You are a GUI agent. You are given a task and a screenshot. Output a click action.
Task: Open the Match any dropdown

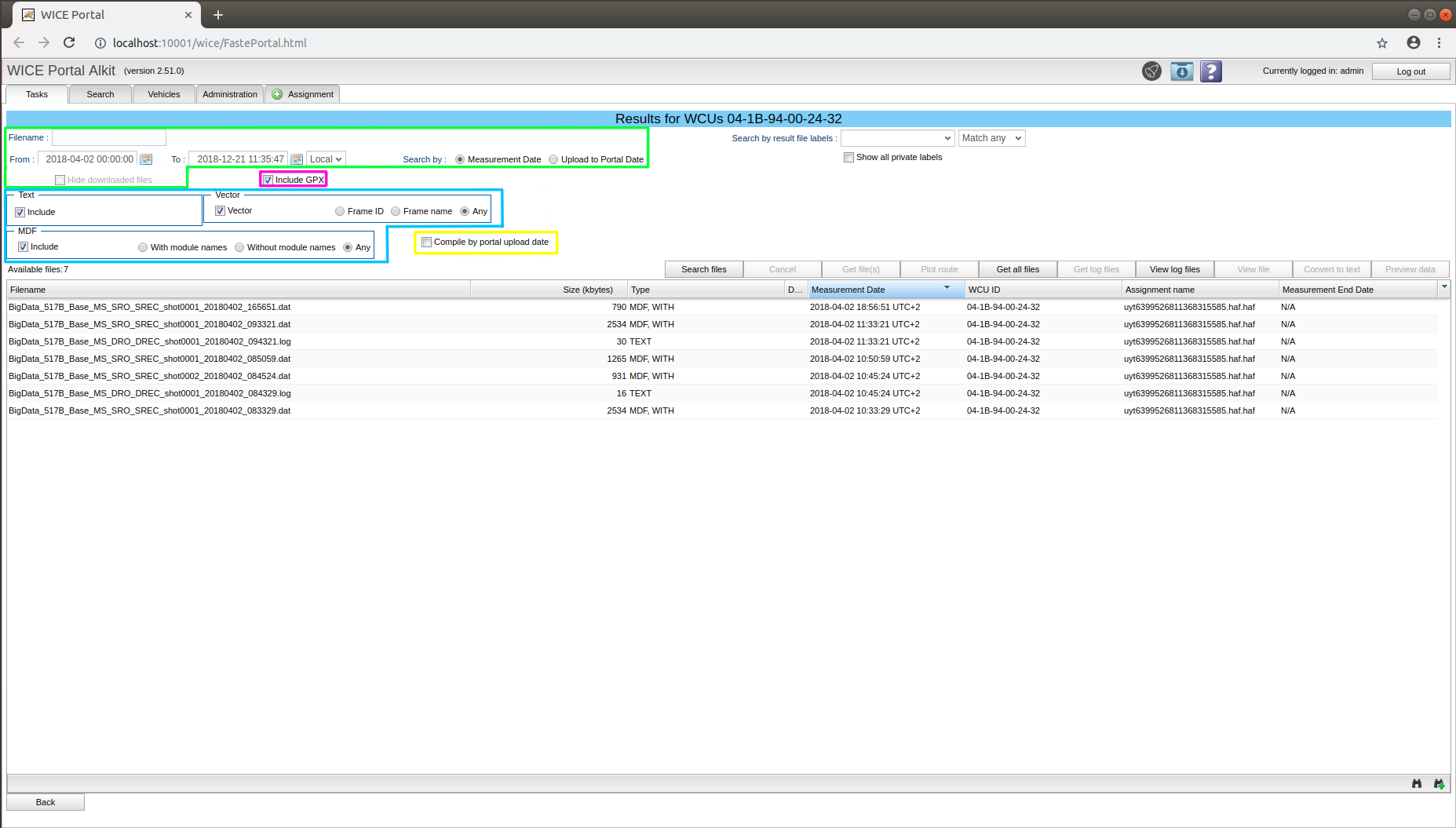pos(991,138)
